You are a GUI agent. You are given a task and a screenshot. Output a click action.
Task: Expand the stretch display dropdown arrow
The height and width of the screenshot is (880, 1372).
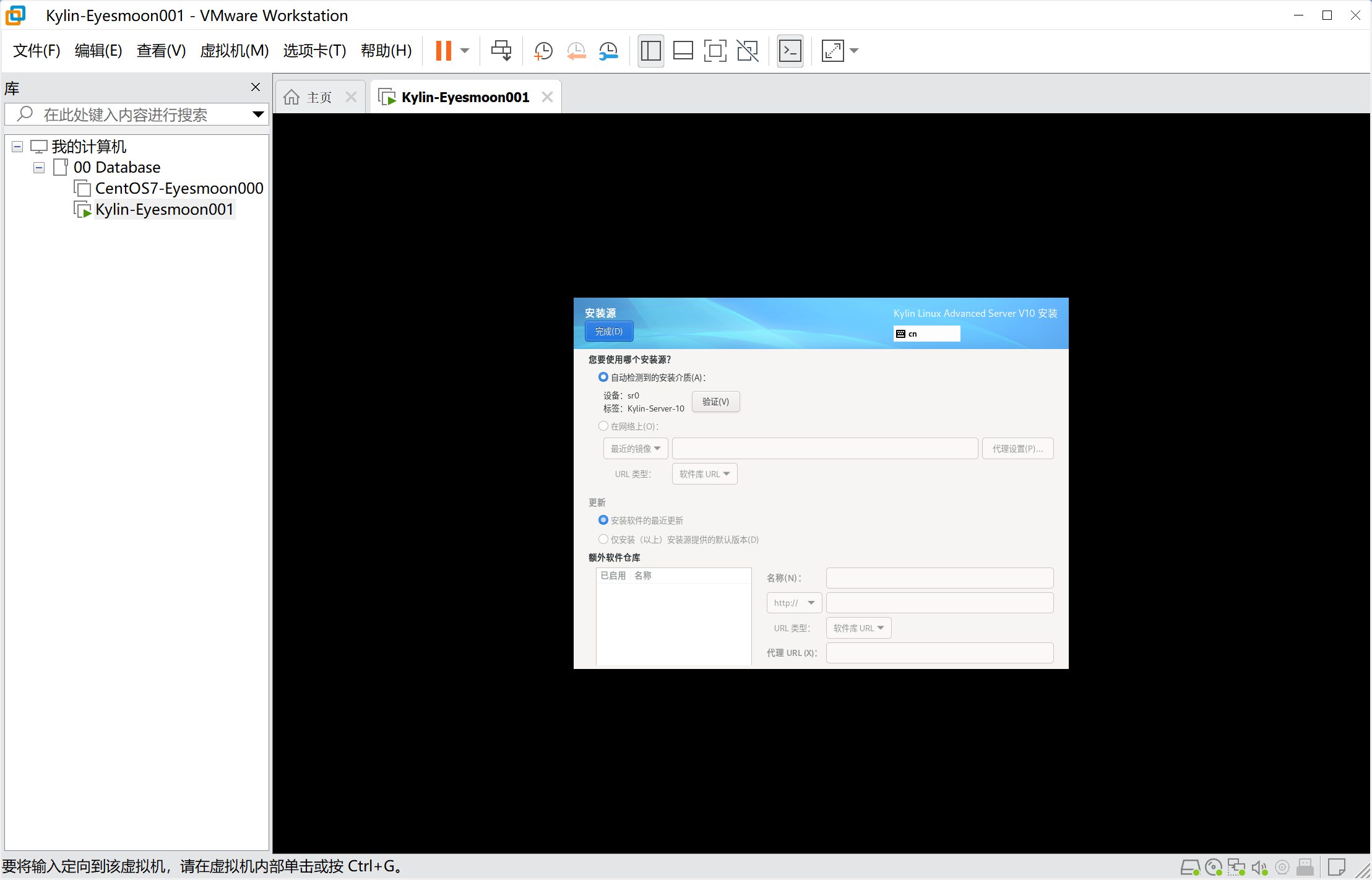pyautogui.click(x=854, y=51)
